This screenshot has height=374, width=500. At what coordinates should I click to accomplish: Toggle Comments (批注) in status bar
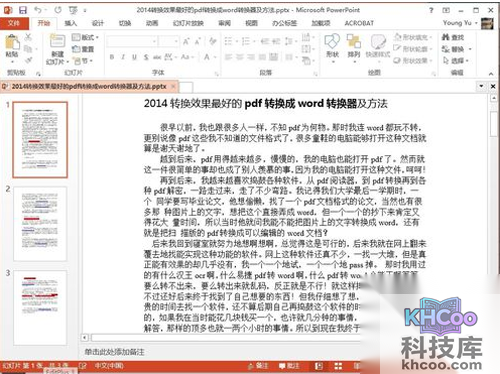pos(289,366)
